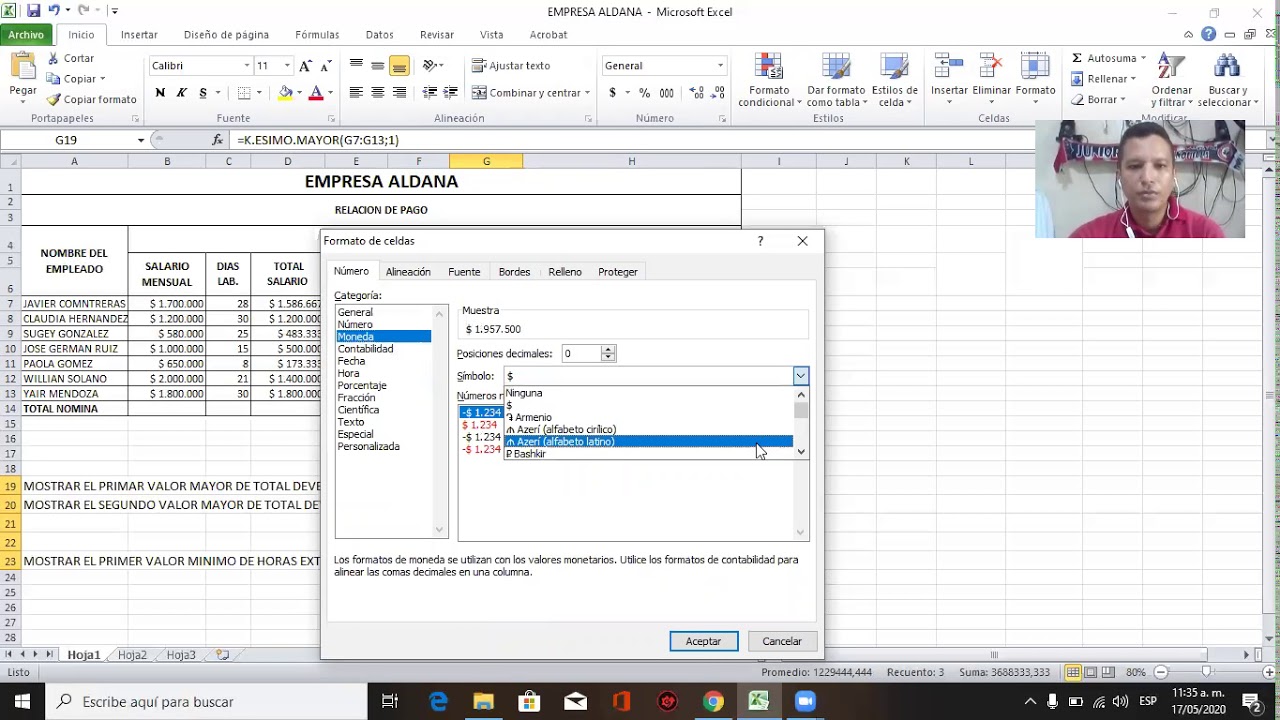Open the number format General dropdown

click(720, 66)
